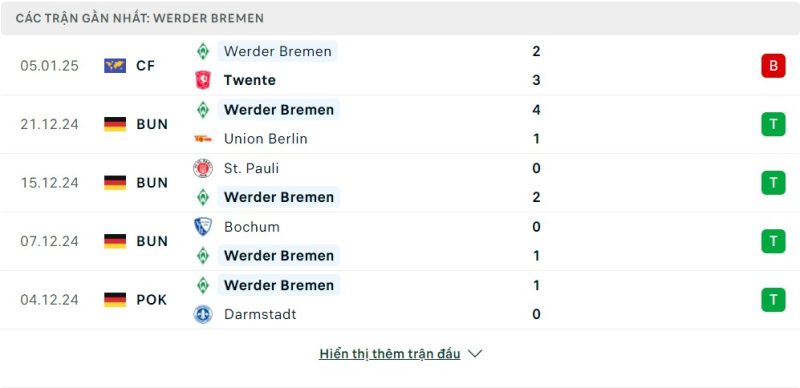The width and height of the screenshot is (800, 388).
Task: Expand more matches with the chevron arrow
Action: [x=475, y=354]
